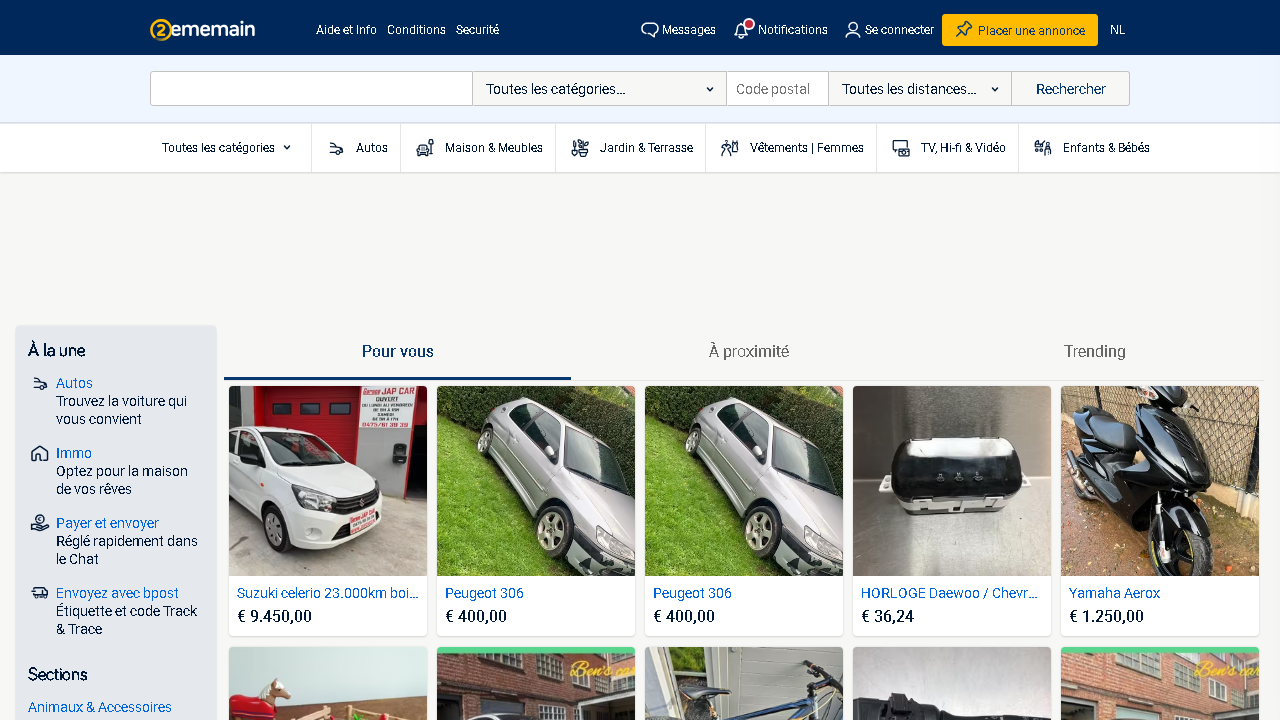
Task: Click the Rechercher button
Action: (x=1070, y=89)
